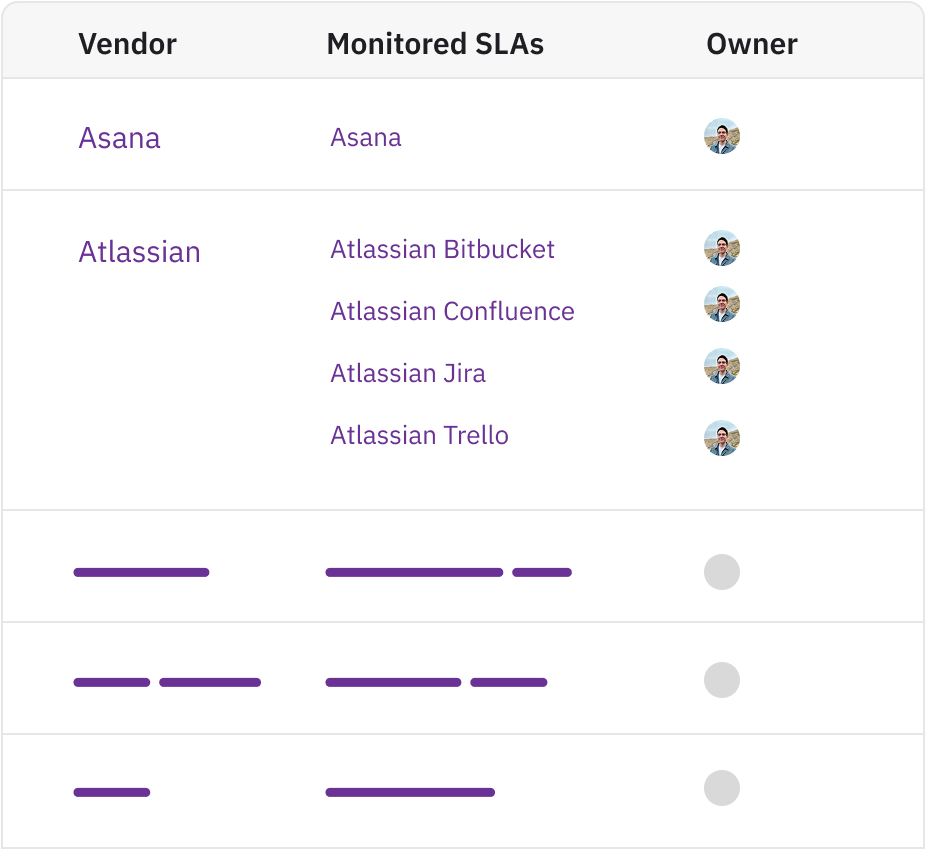Click the owner avatar for Atlassian Bitbucket
This screenshot has height=849, width=925.
point(721,248)
